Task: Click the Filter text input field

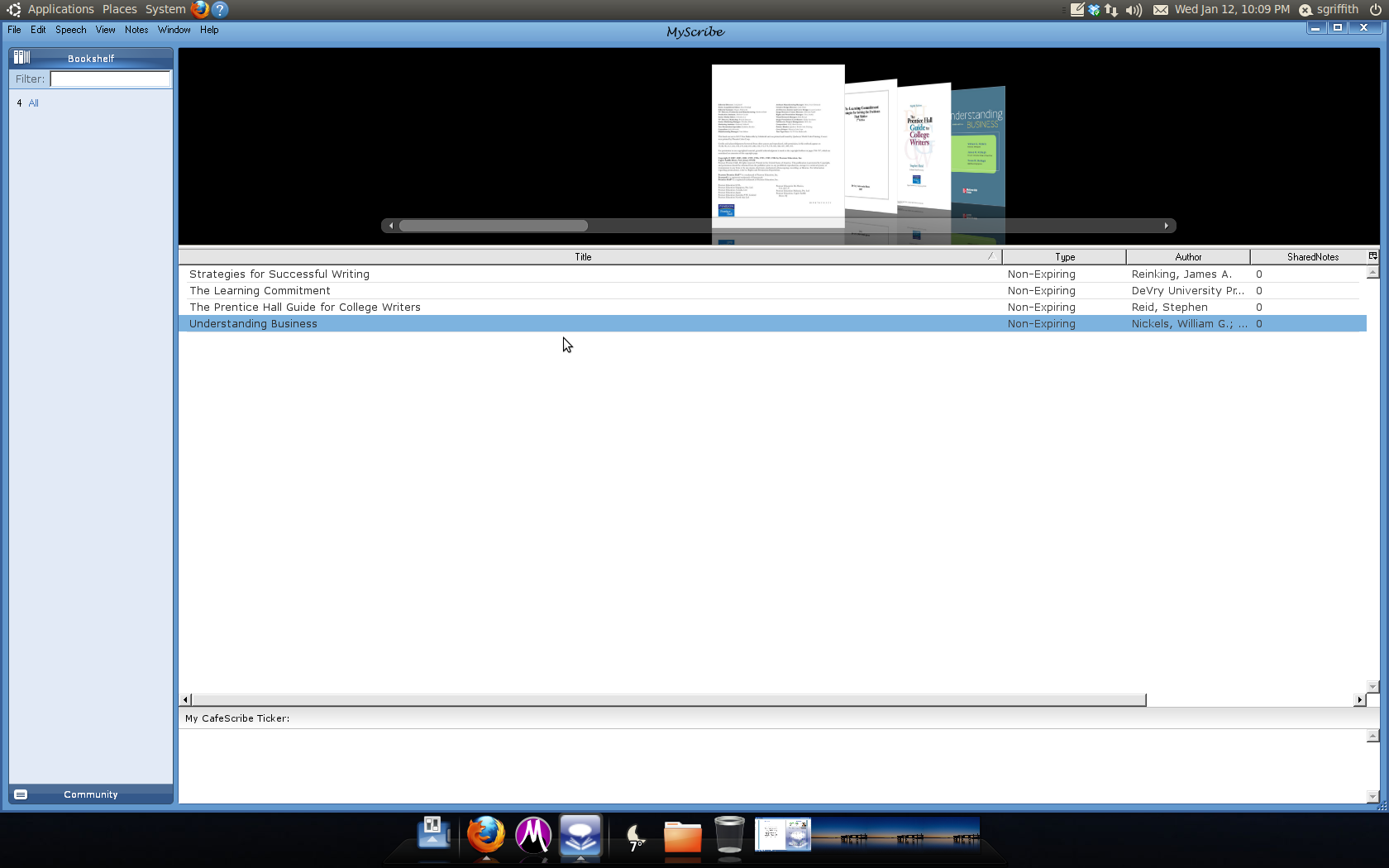Action: coord(110,79)
